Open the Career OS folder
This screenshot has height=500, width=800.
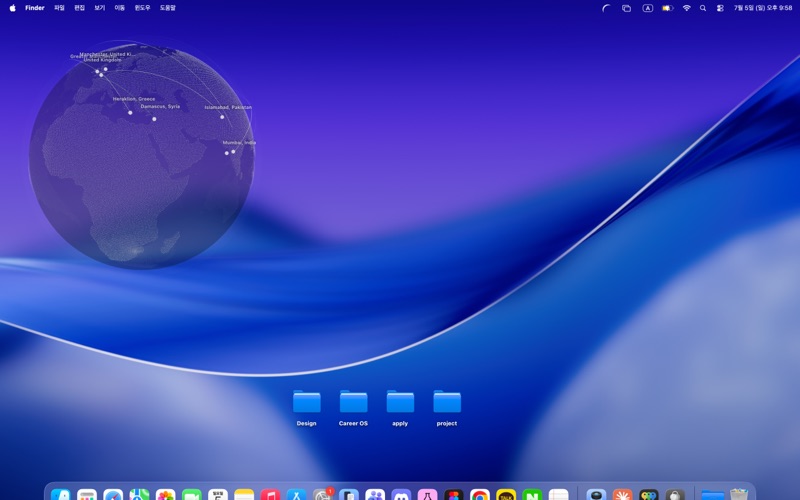353,402
